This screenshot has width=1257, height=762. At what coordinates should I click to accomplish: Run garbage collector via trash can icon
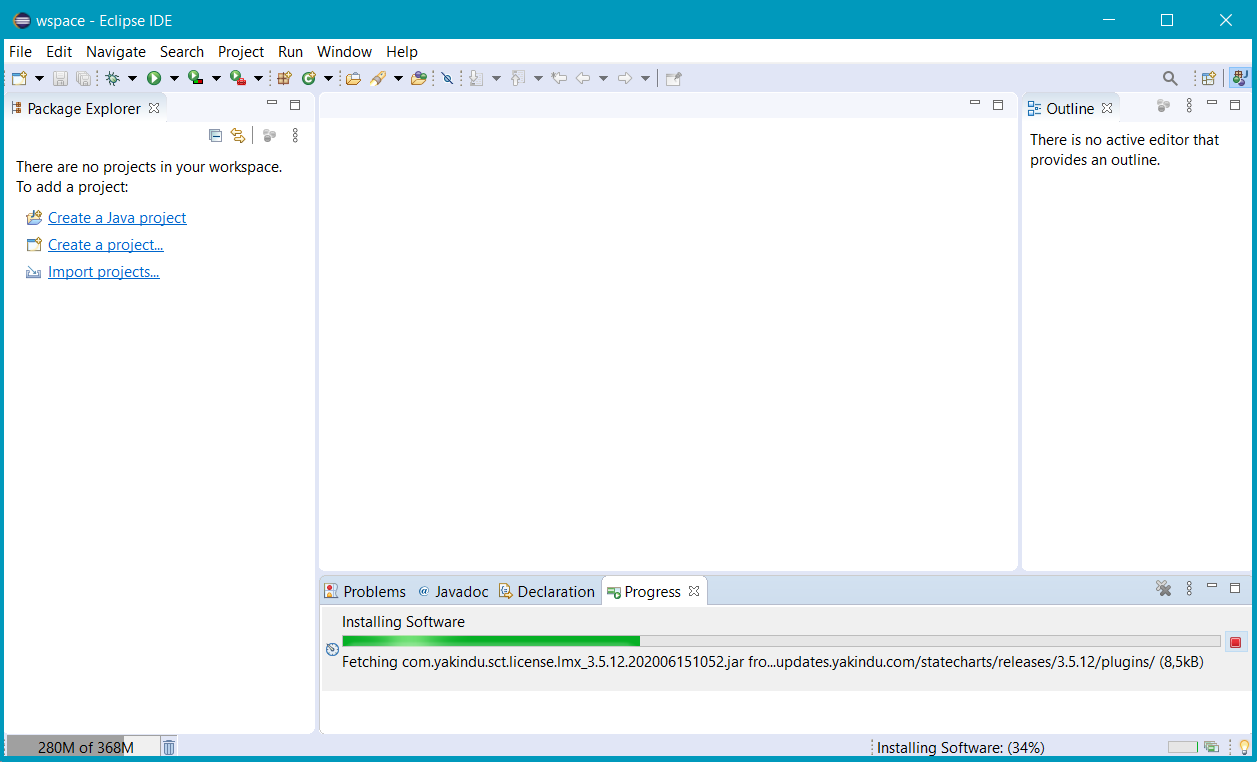[x=169, y=747]
